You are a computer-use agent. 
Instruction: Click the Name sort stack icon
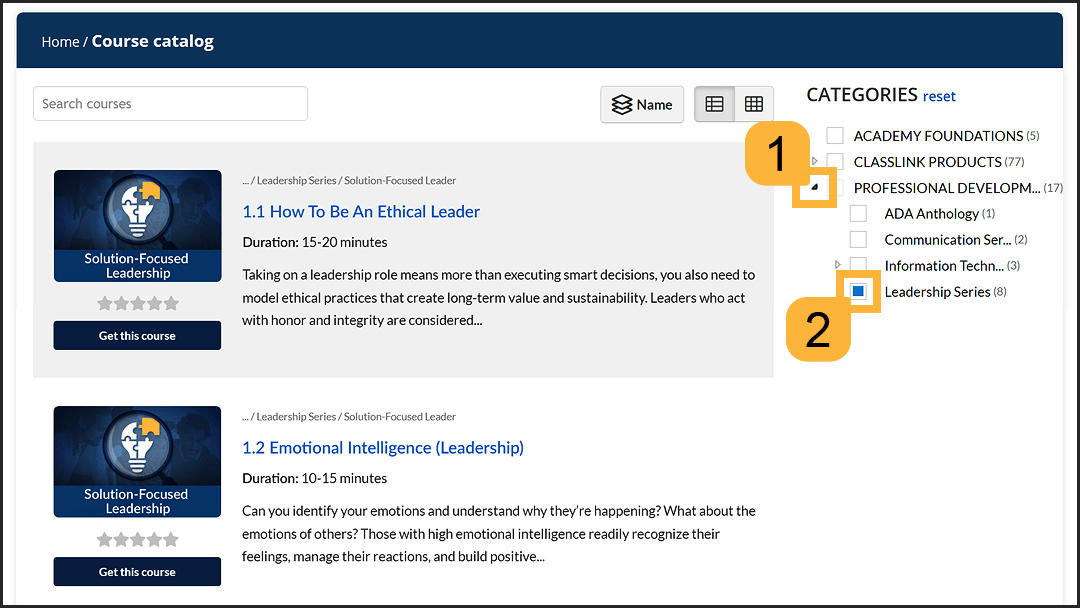[622, 103]
